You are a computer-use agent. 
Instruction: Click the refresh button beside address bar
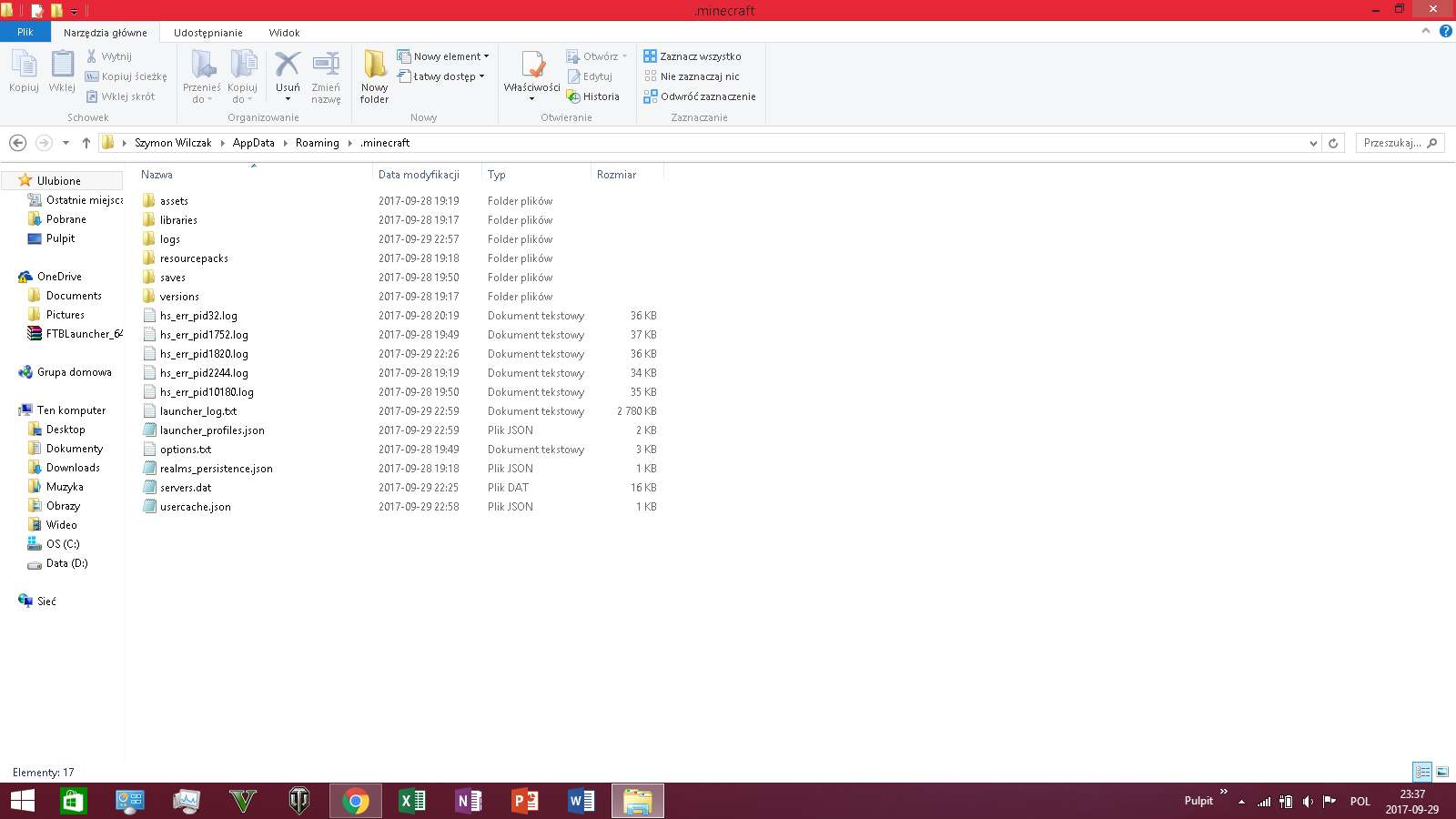[1333, 143]
